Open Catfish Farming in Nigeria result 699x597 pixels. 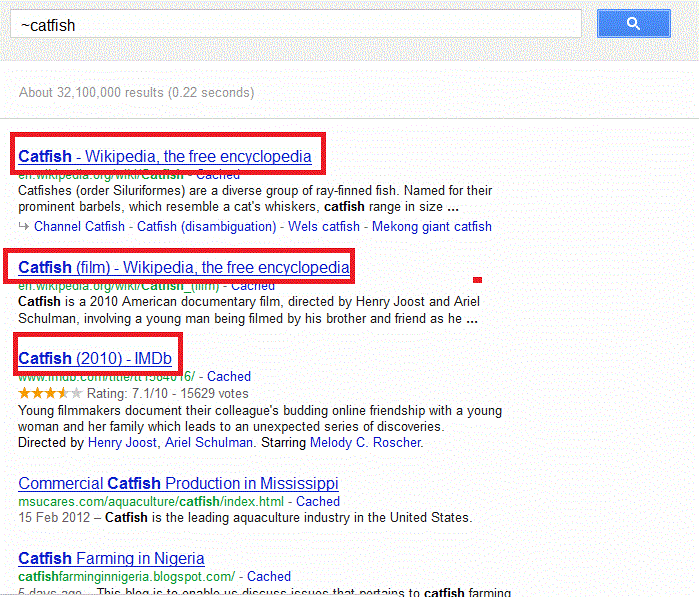tap(111, 558)
